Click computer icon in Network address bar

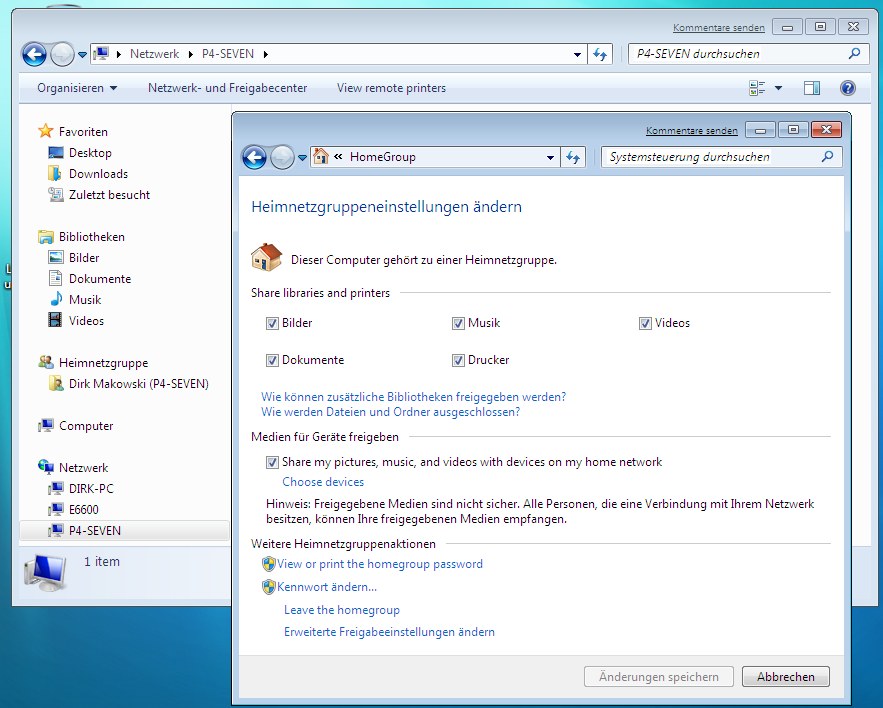(x=101, y=54)
